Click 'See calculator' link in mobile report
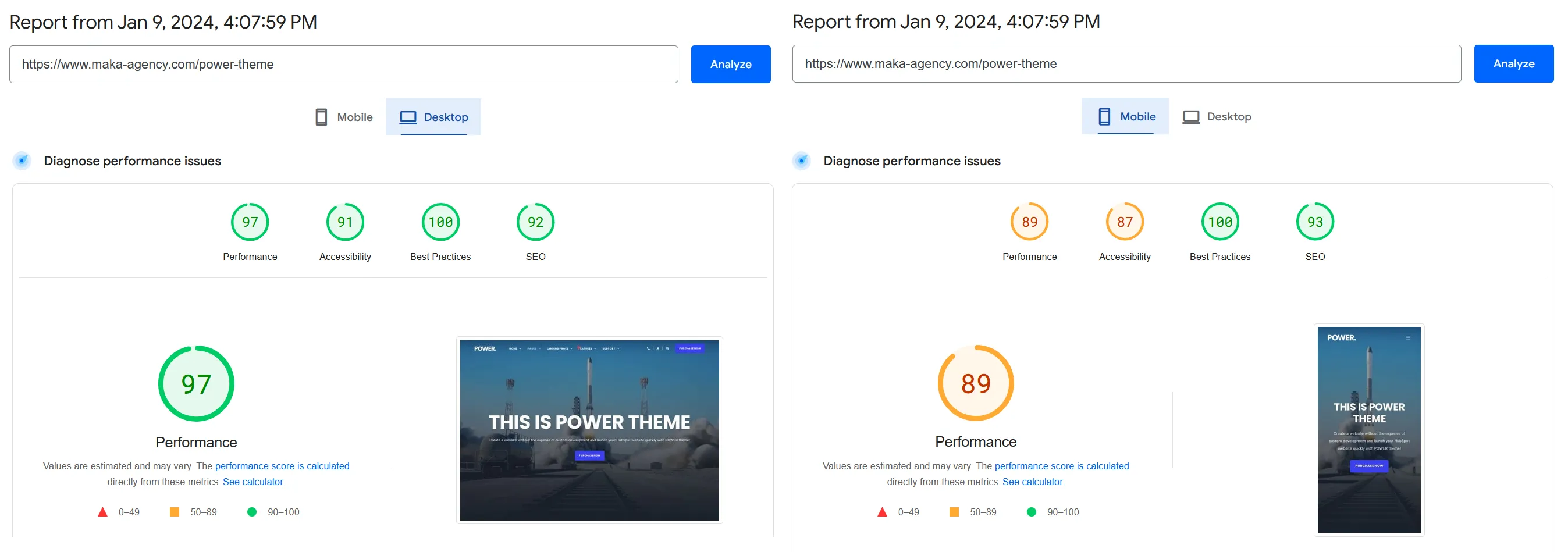The width and height of the screenshot is (1568, 552). [1032, 482]
